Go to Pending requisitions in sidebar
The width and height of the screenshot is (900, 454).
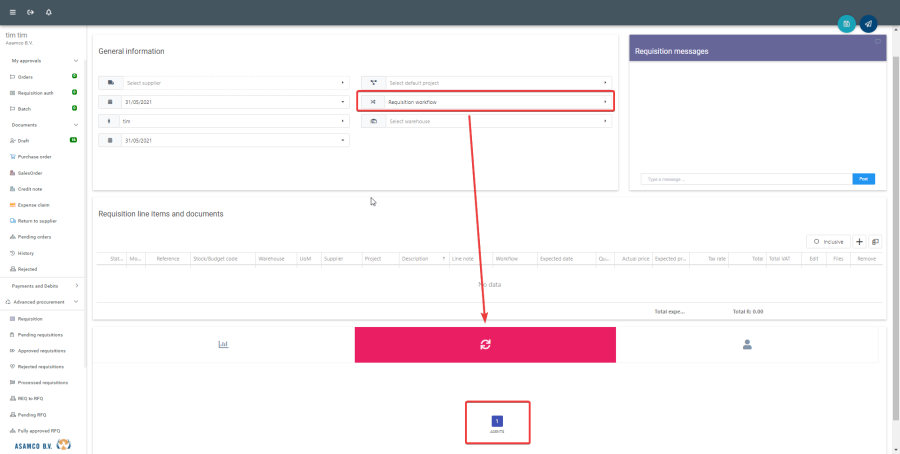coord(41,335)
